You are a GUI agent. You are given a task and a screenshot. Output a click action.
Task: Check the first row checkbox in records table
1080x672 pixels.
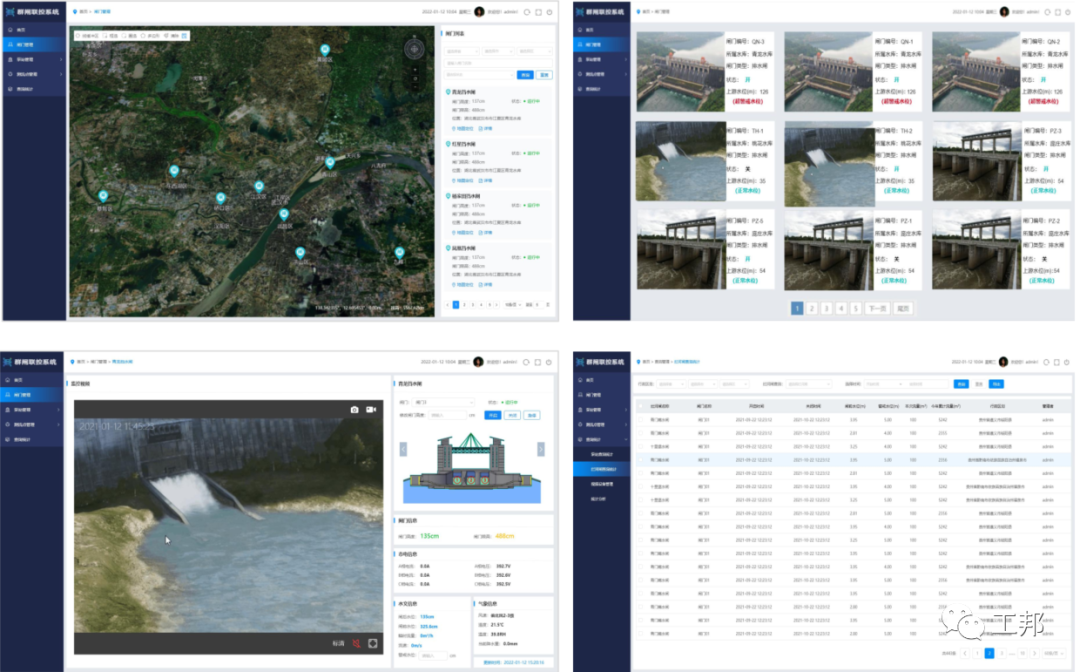click(641, 420)
